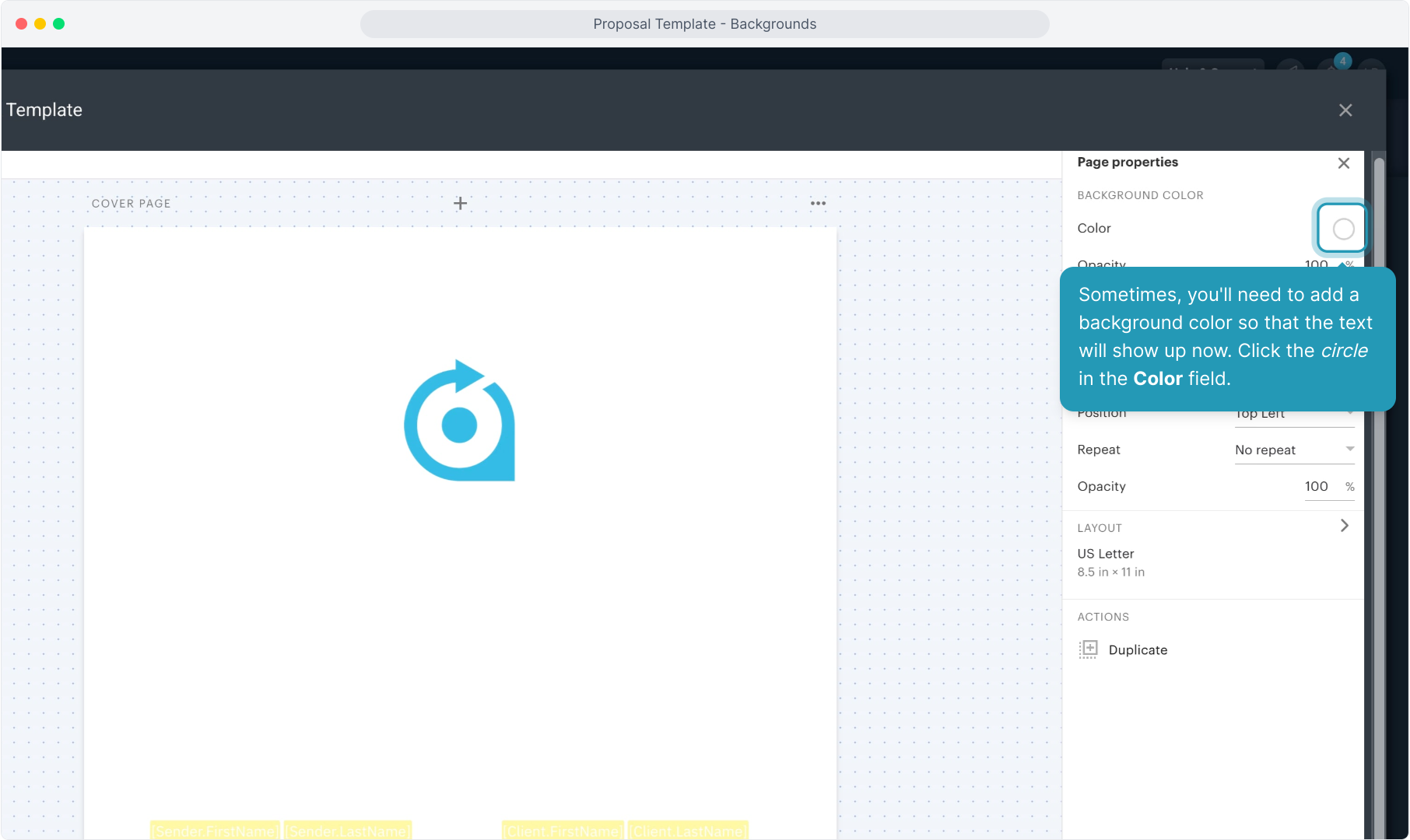Click the vertical scrollbar of the editor

1379,498
